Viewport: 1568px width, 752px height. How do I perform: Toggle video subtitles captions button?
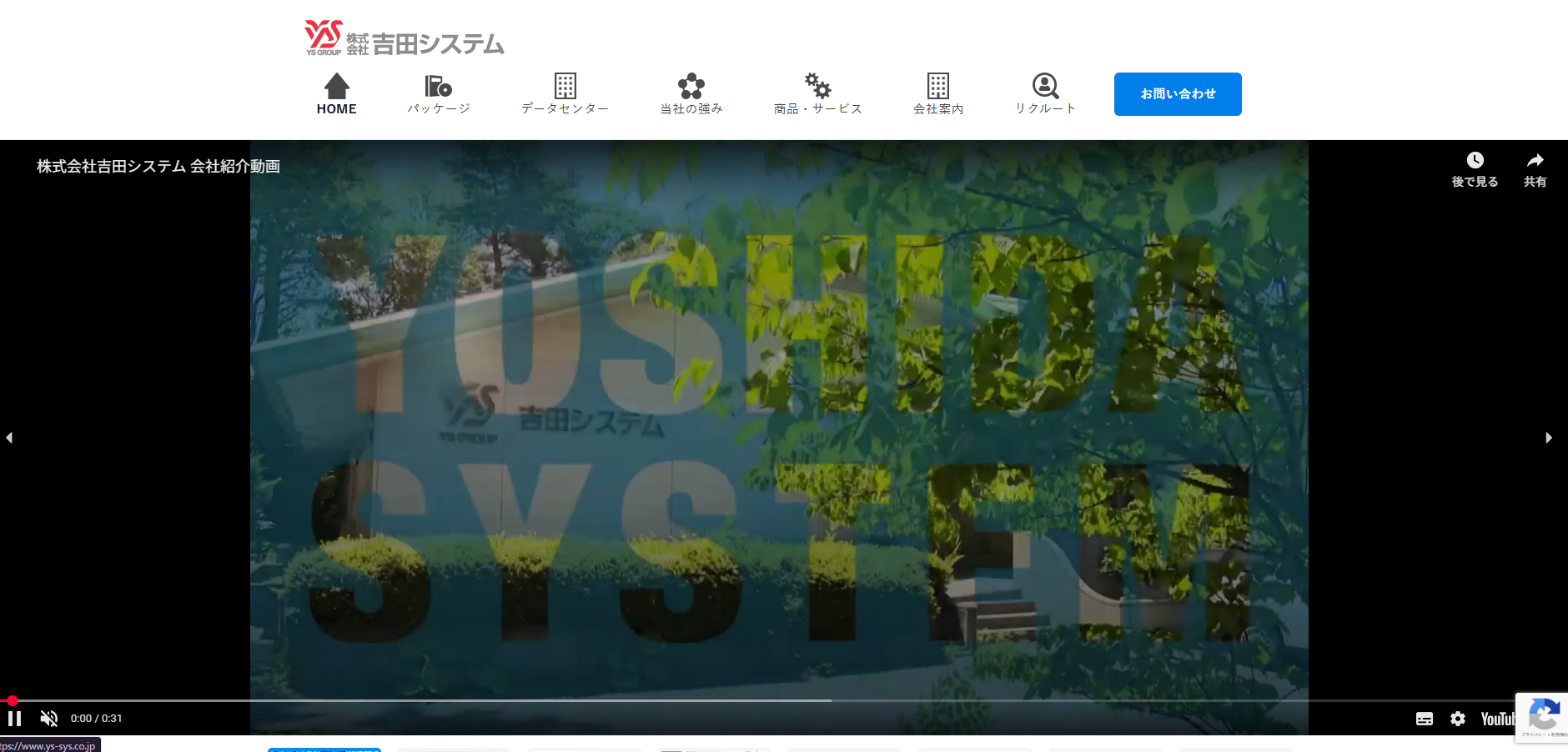(x=1425, y=719)
